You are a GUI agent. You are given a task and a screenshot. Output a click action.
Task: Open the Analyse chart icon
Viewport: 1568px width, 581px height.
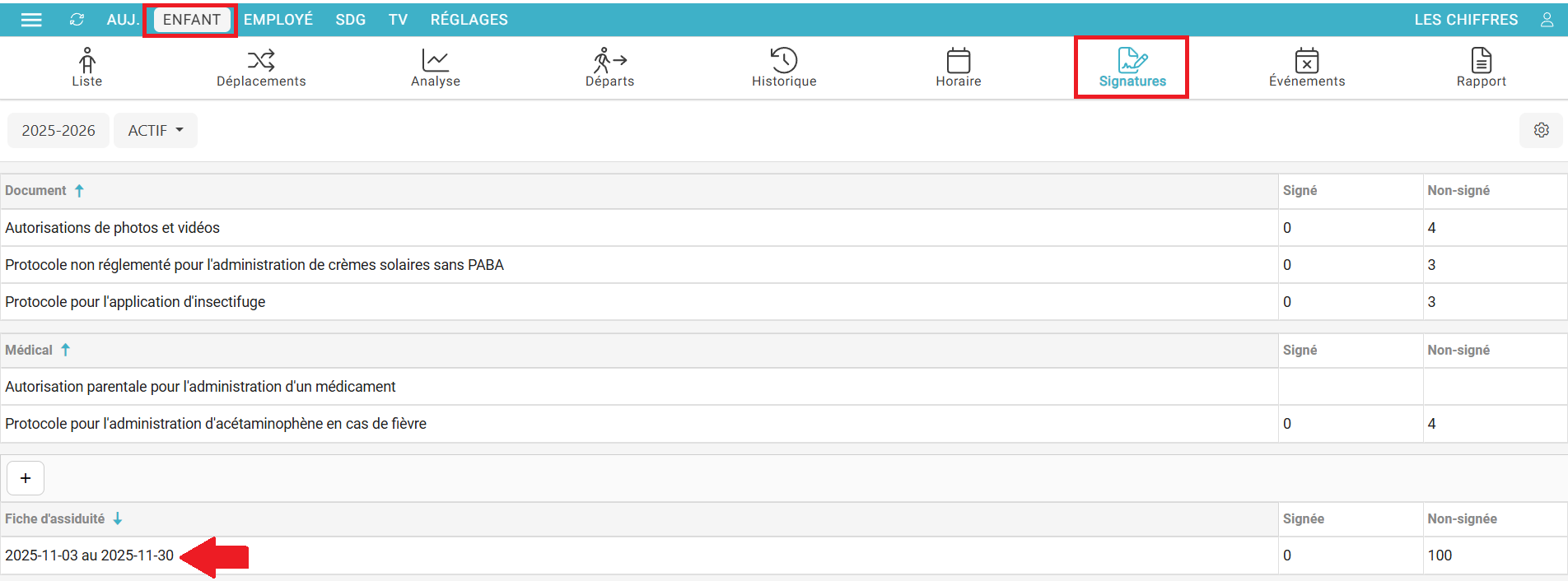pyautogui.click(x=435, y=61)
